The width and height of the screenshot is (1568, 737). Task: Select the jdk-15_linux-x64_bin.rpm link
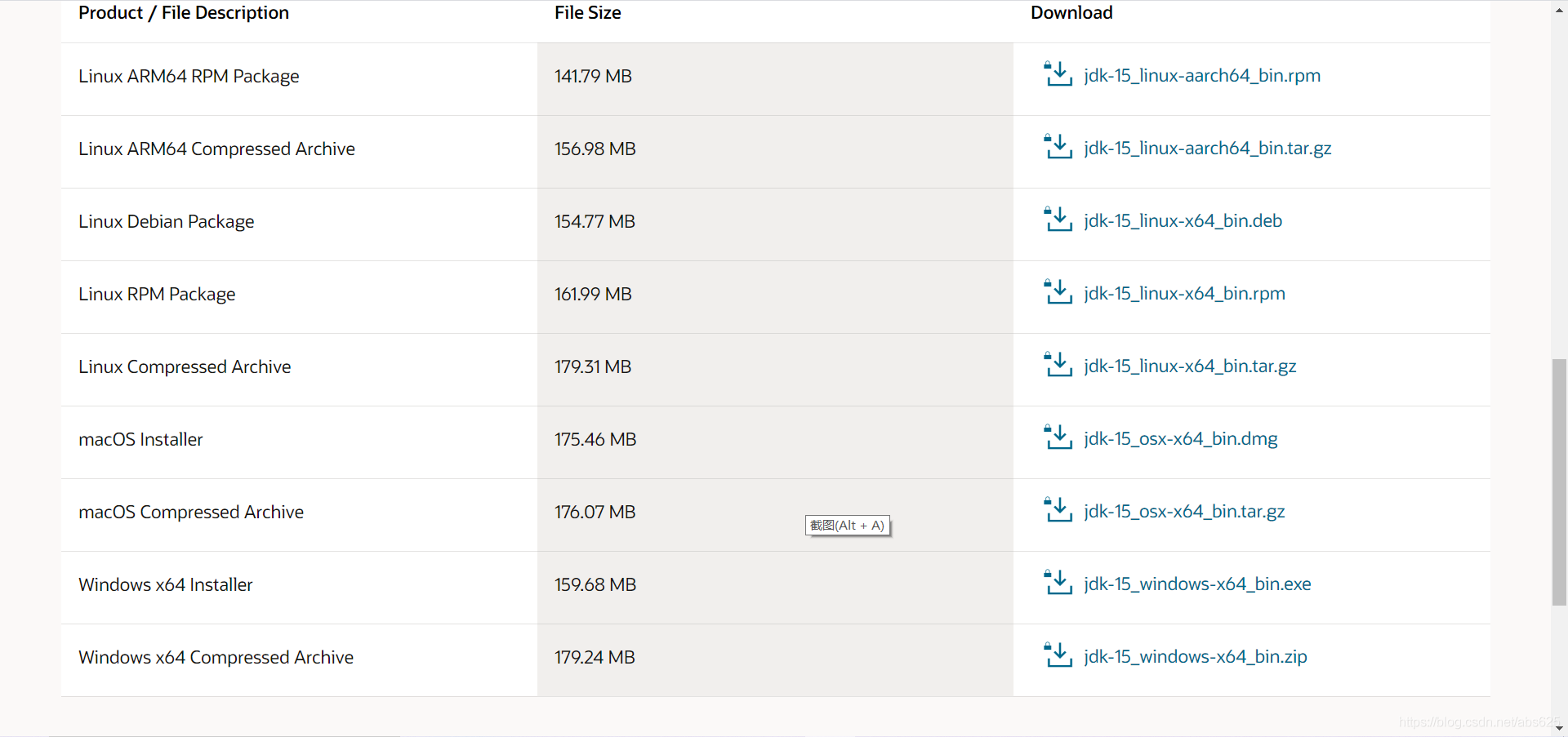[x=1185, y=293]
